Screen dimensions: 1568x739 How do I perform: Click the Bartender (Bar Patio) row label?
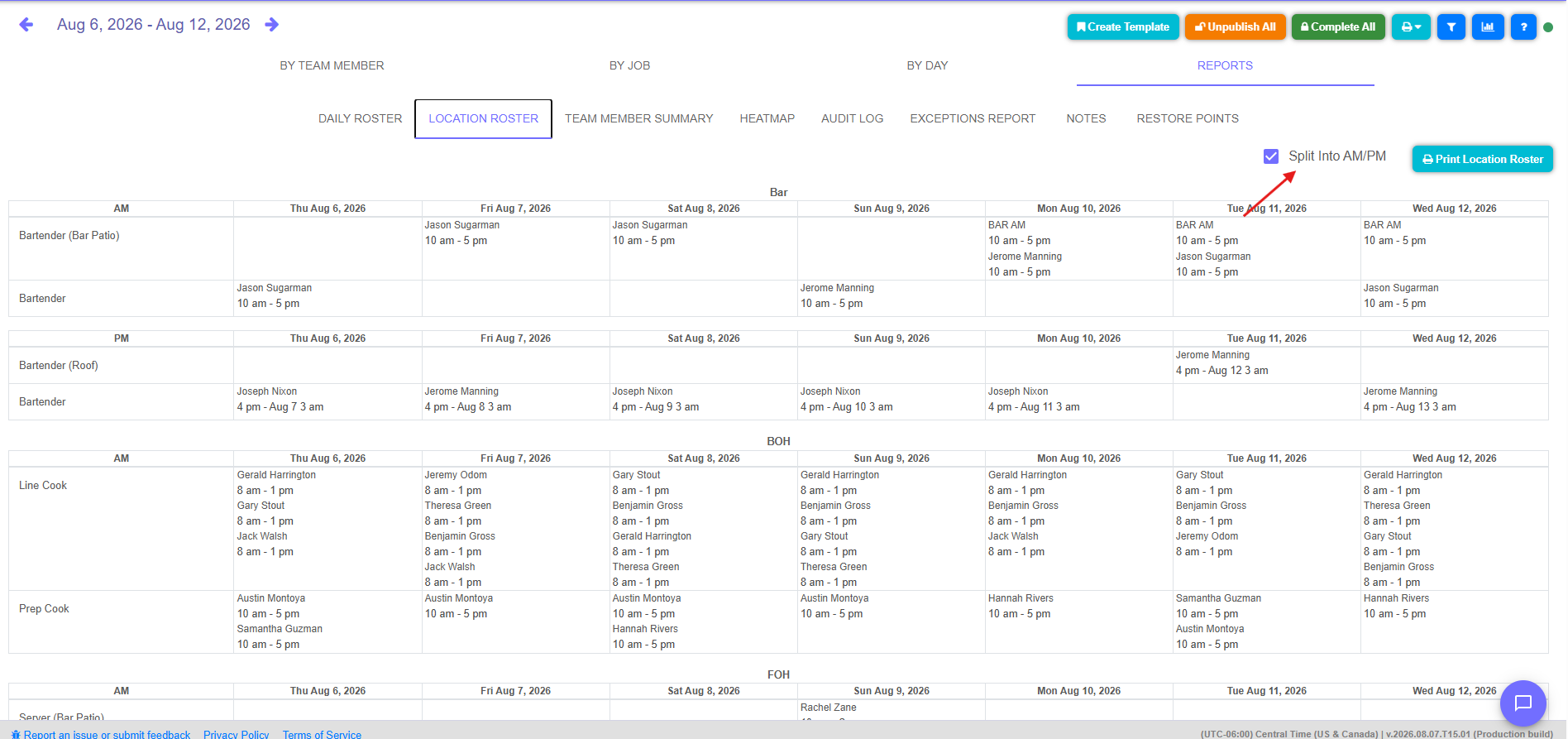(x=69, y=236)
